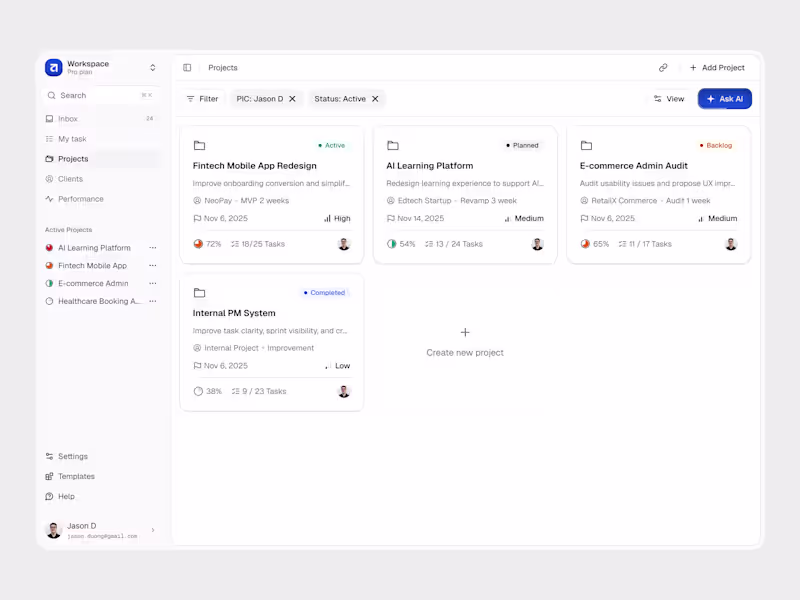Image resolution: width=800 pixels, height=600 pixels.
Task: Open Settings from the sidebar
Action: [71, 456]
